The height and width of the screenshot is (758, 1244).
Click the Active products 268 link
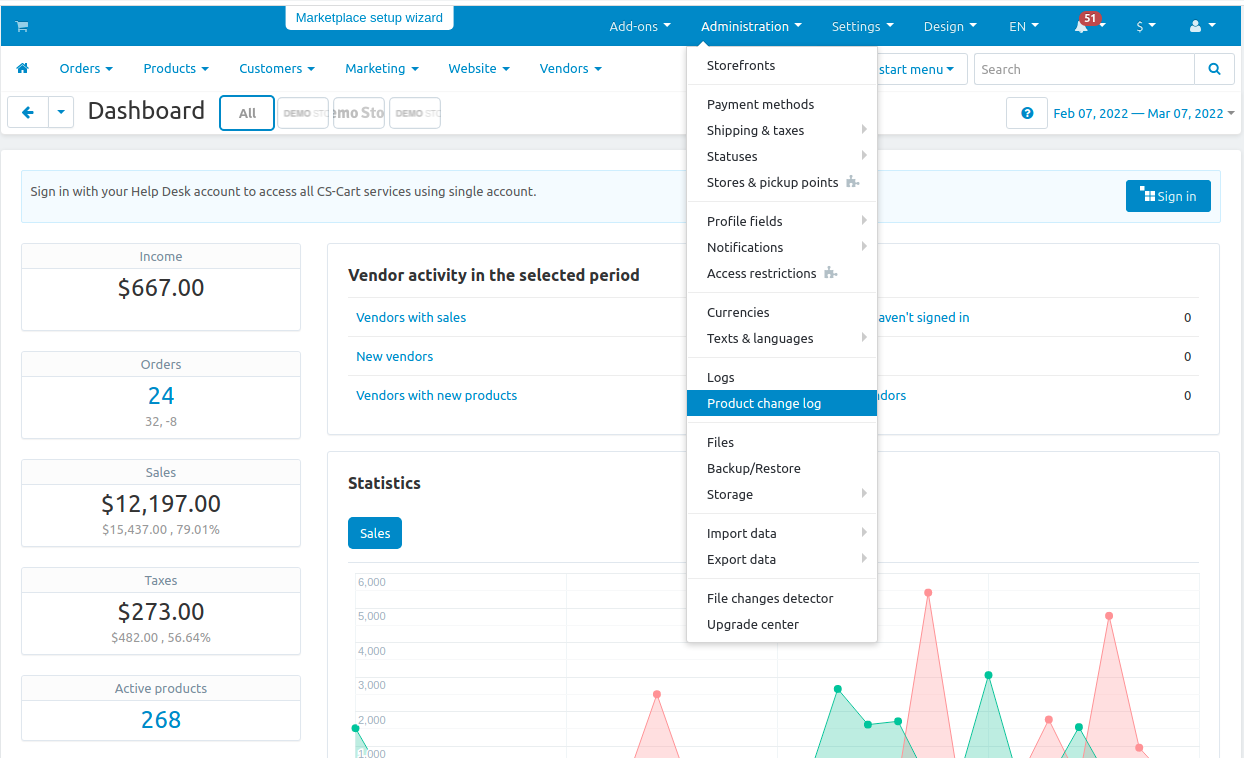coord(161,720)
